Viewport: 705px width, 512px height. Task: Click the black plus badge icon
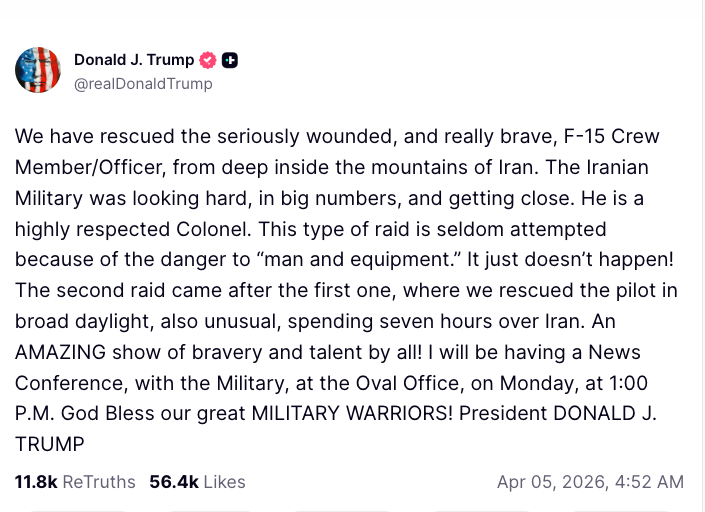(230, 60)
